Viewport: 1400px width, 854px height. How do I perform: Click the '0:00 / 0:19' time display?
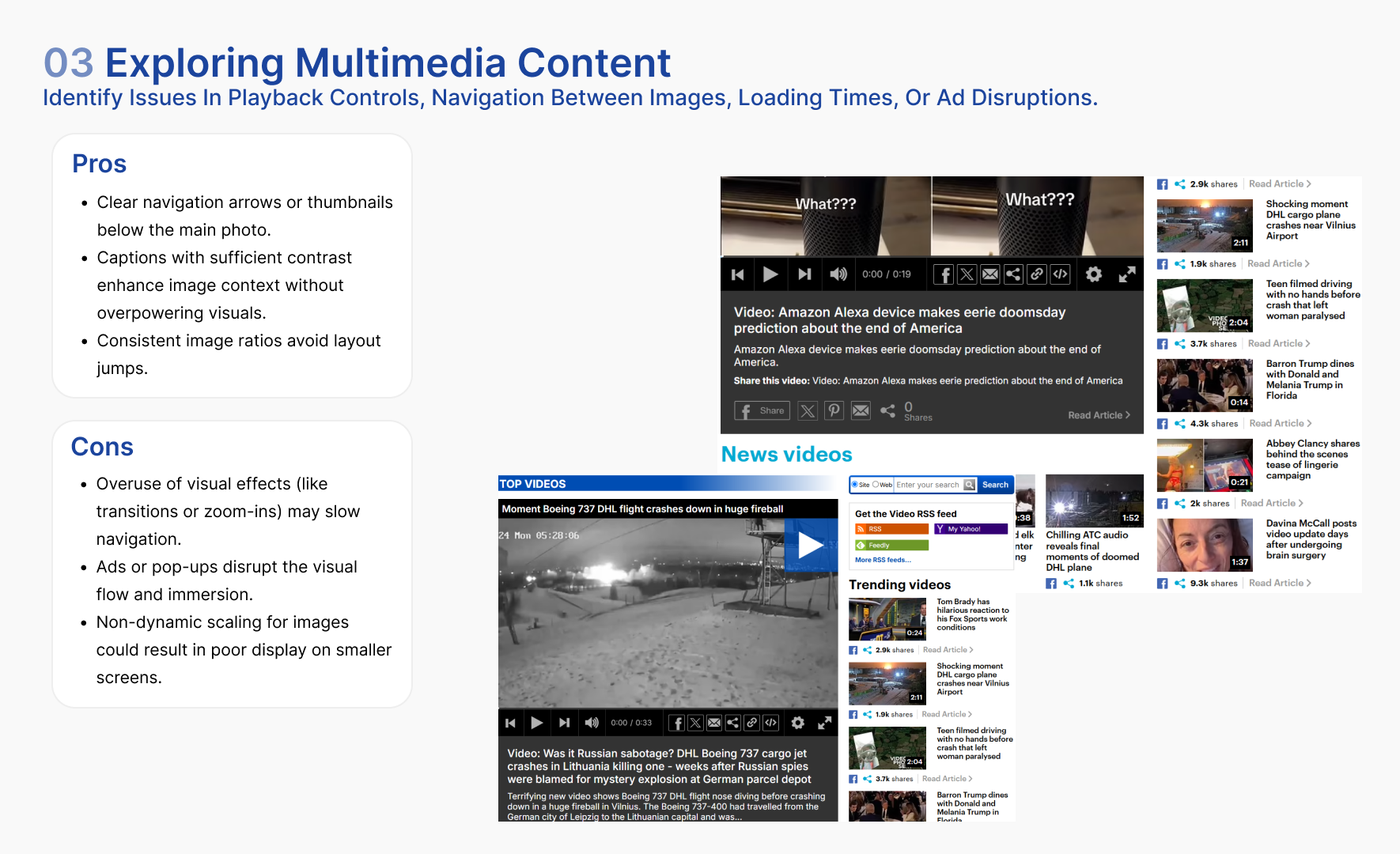click(887, 274)
